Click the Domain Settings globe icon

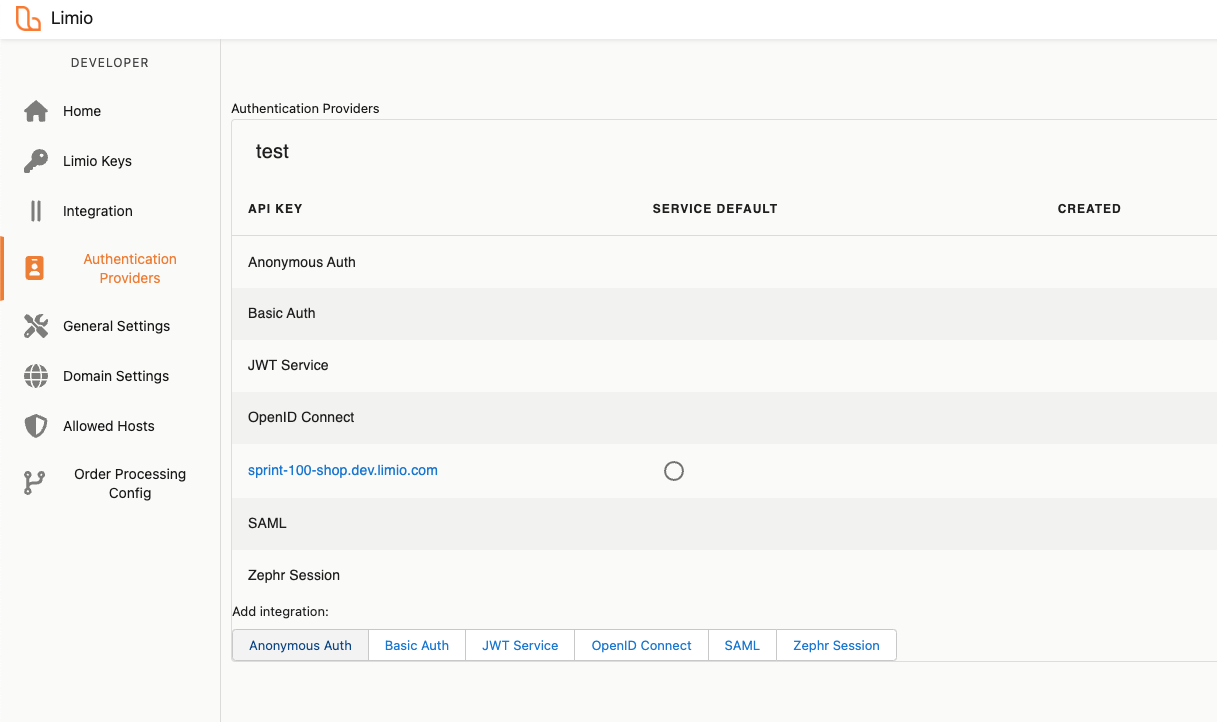coord(36,376)
